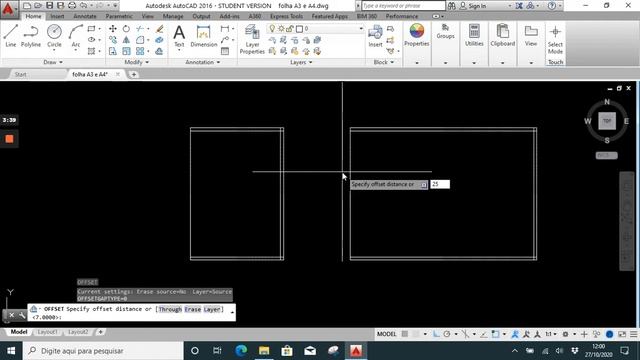Click the TOP face of ViewCube
Screen dimensions: 640x360
(607, 121)
